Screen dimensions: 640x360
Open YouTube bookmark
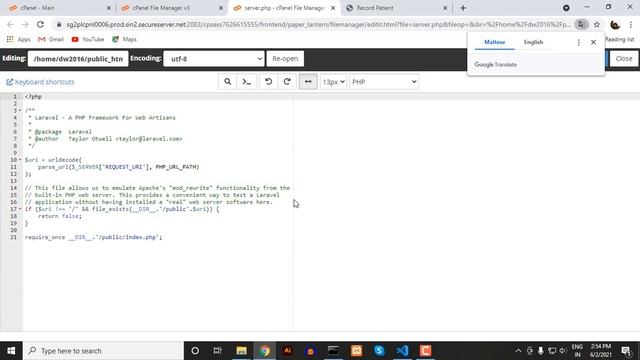pos(87,39)
